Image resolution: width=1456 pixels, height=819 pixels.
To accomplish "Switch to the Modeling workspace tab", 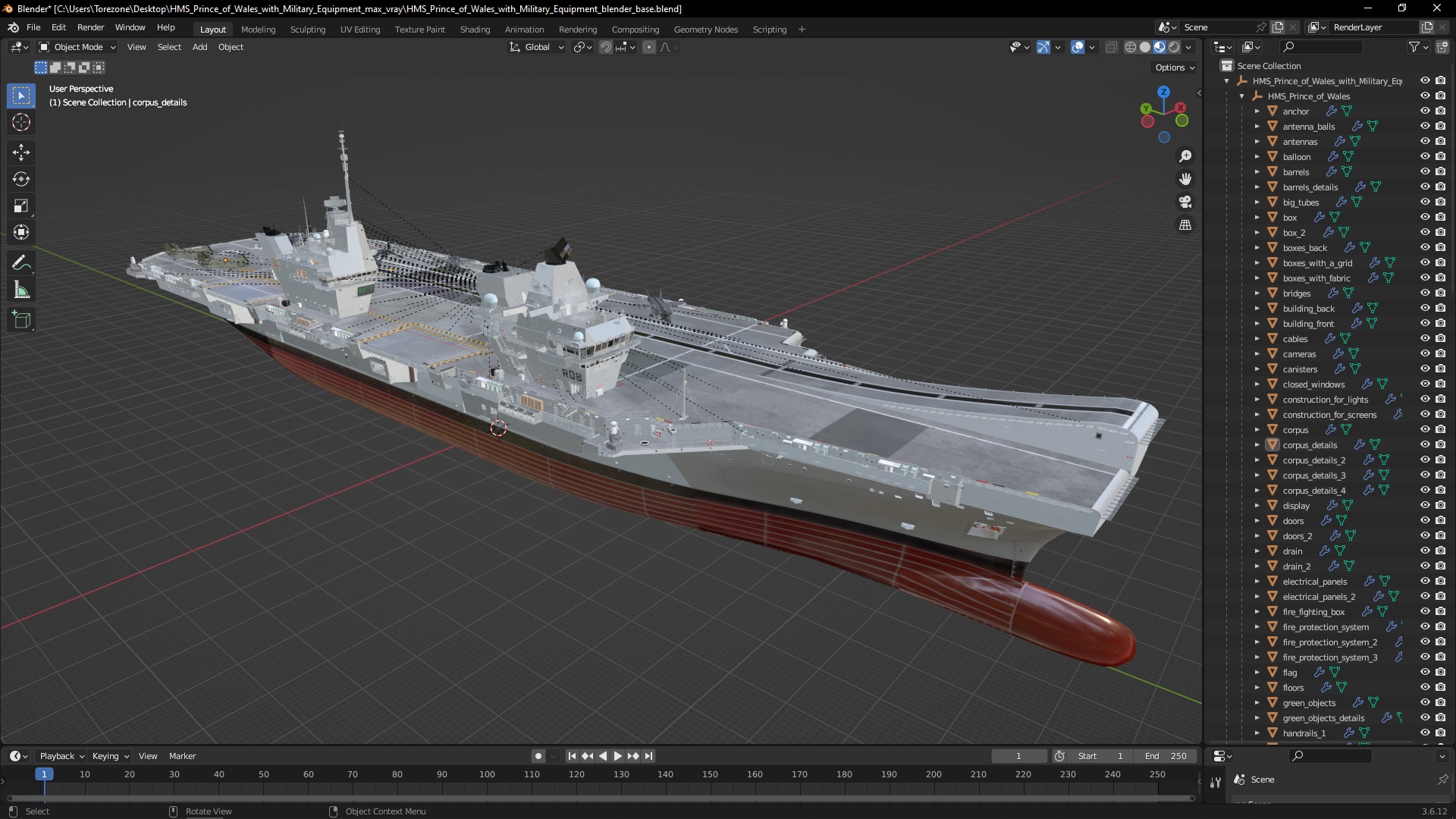I will pos(258,30).
